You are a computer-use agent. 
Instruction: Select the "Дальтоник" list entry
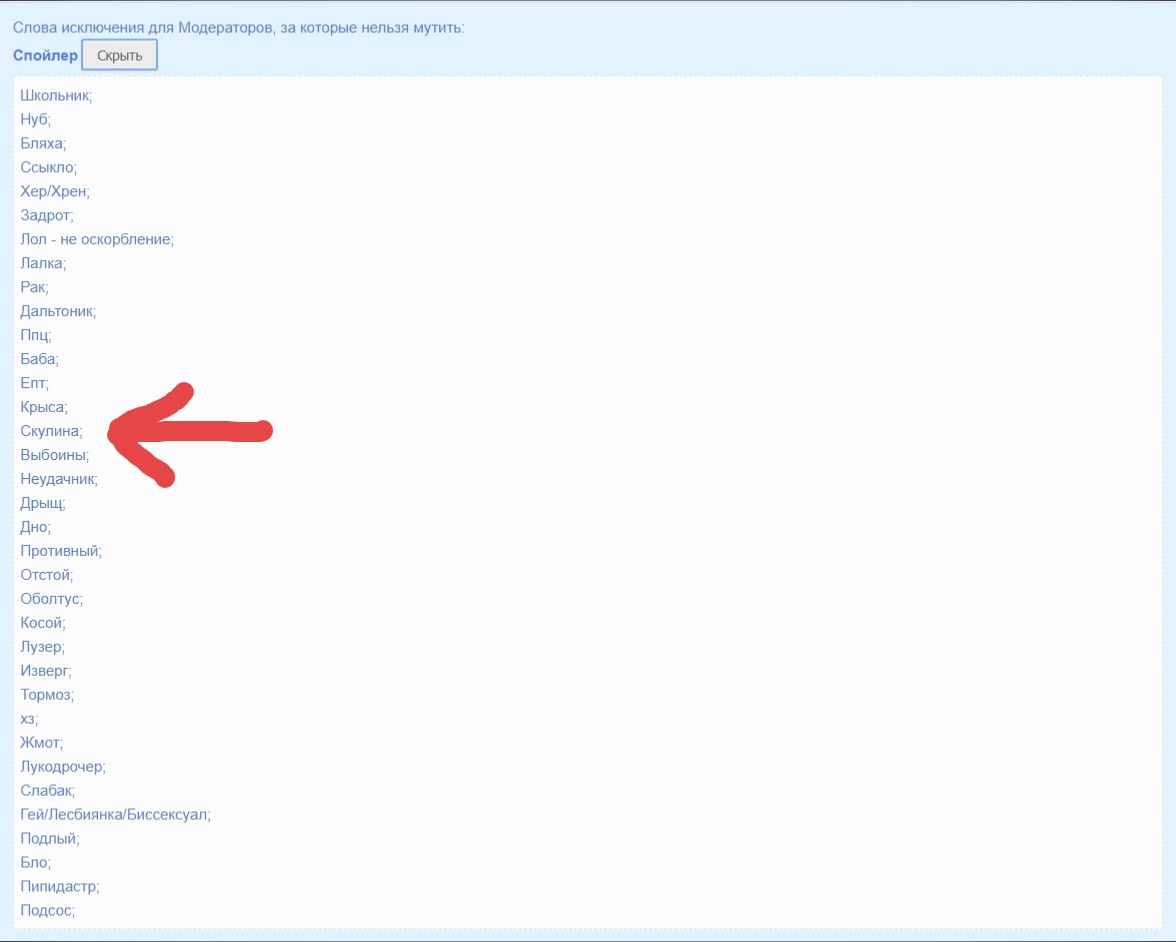58,311
